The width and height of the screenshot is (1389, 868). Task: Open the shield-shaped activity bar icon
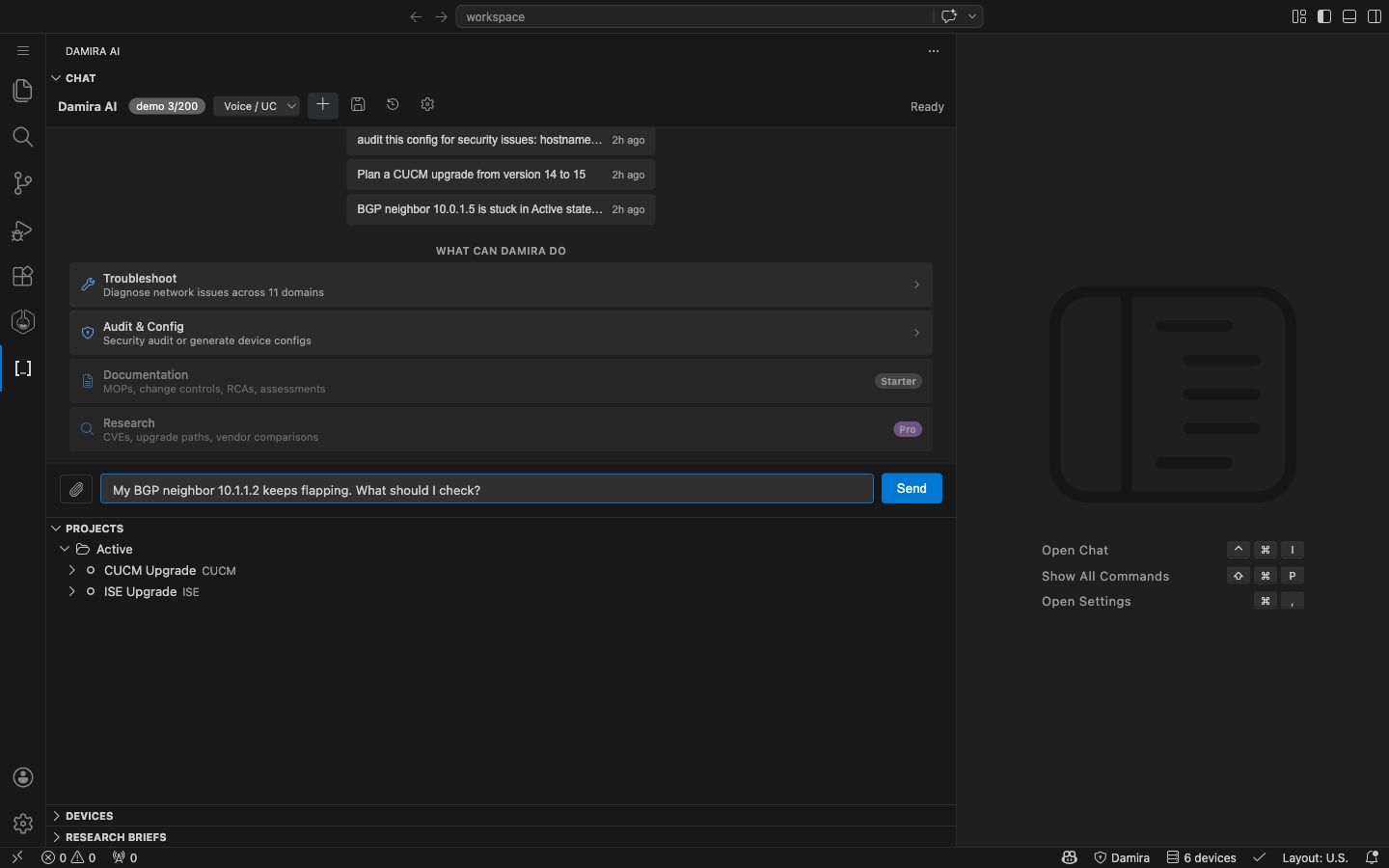pyautogui.click(x=23, y=321)
